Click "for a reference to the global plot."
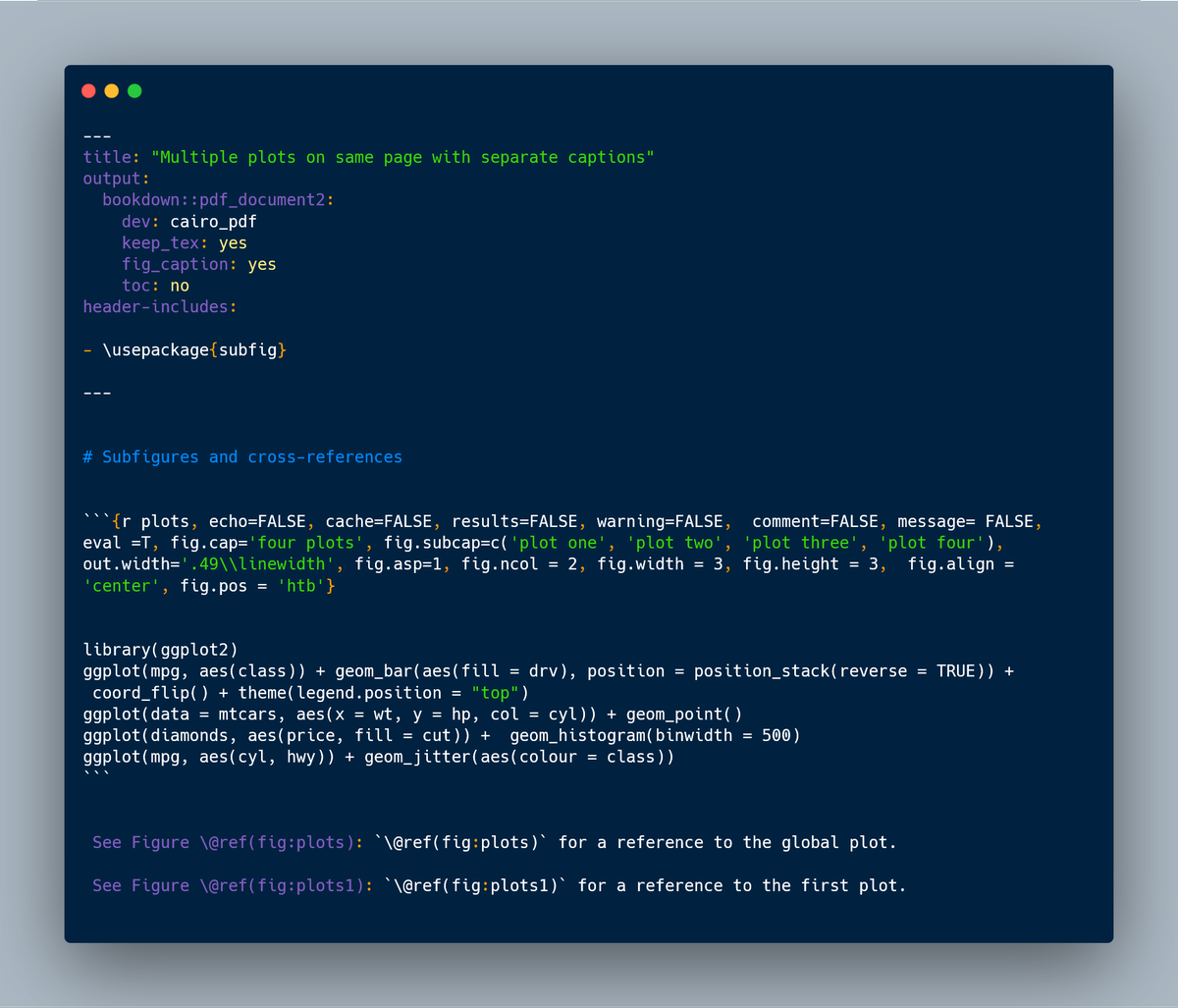This screenshot has width=1178, height=1008. [727, 843]
